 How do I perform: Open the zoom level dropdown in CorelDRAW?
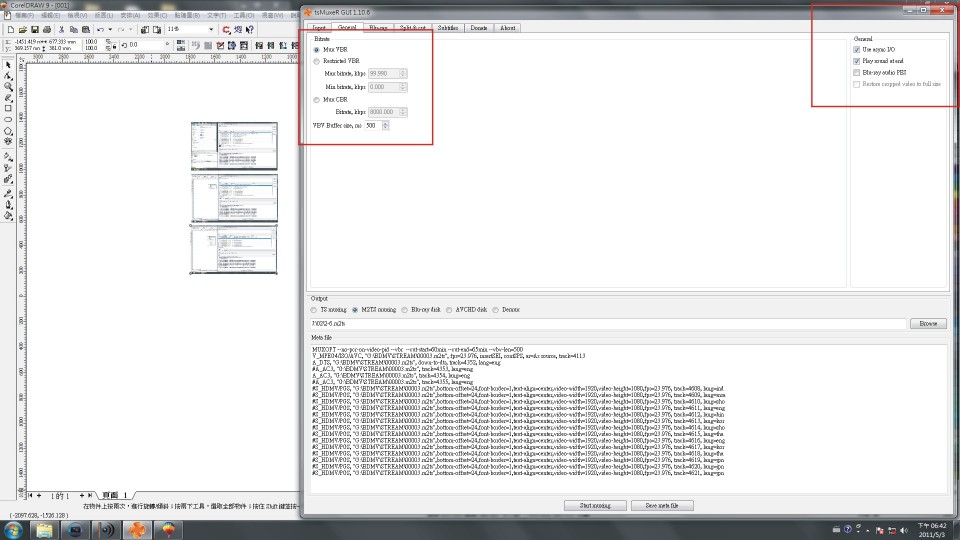pyautogui.click(x=211, y=29)
